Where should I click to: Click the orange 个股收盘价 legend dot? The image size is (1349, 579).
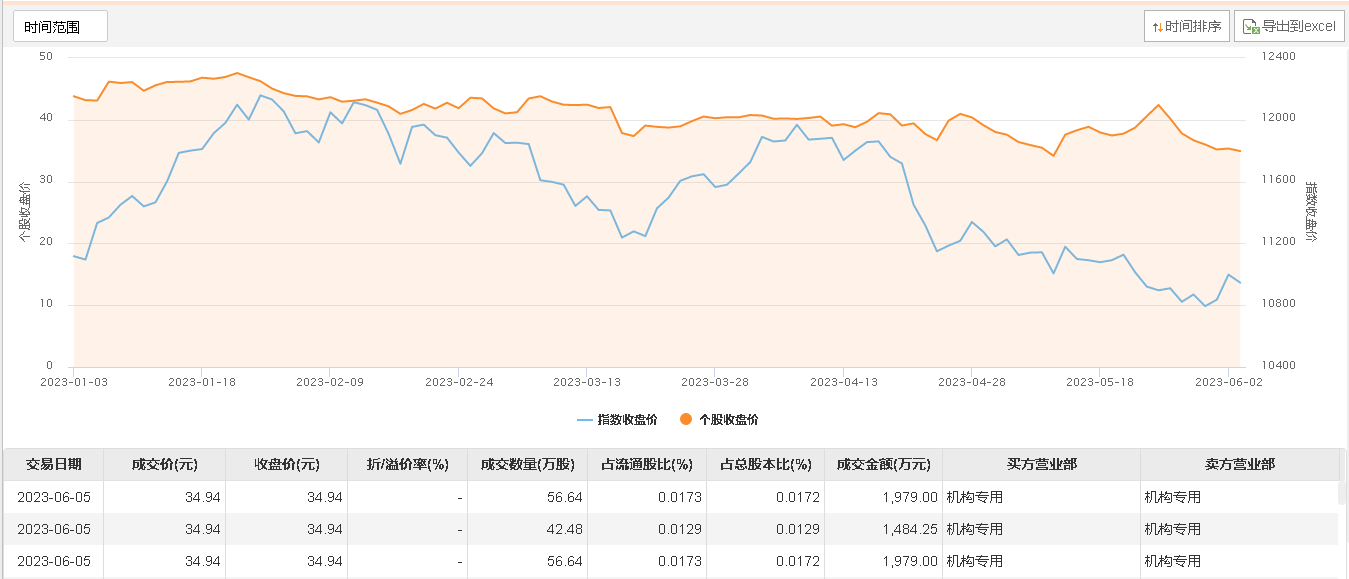pos(686,420)
